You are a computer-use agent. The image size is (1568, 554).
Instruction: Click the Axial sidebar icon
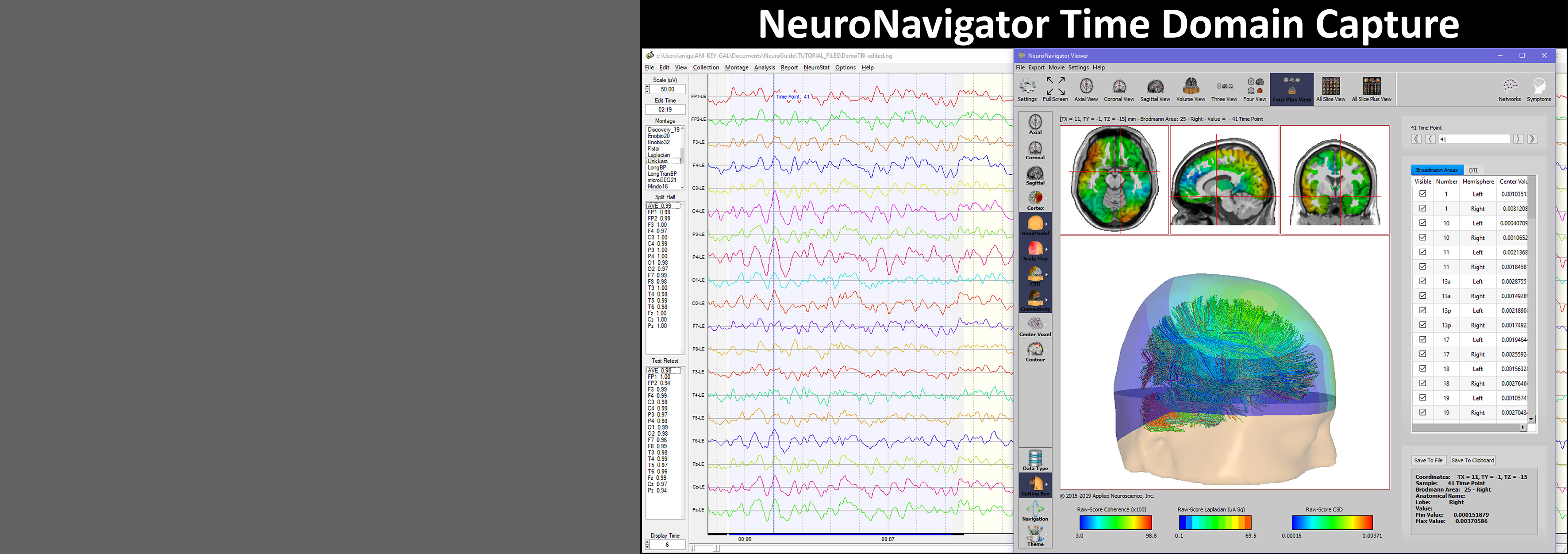point(1035,124)
